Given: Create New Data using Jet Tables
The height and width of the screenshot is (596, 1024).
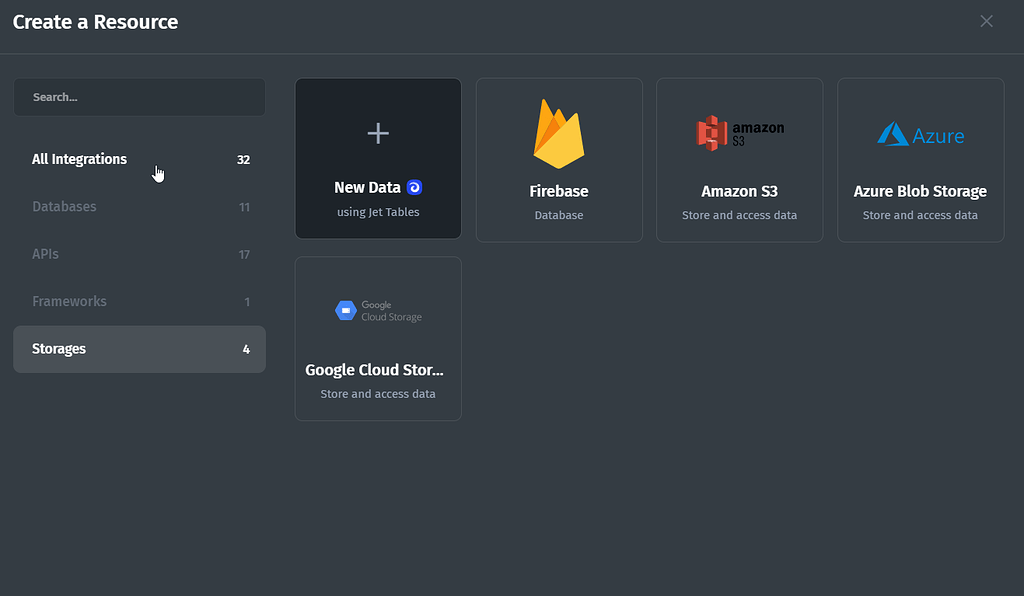Looking at the screenshot, I should [x=378, y=158].
